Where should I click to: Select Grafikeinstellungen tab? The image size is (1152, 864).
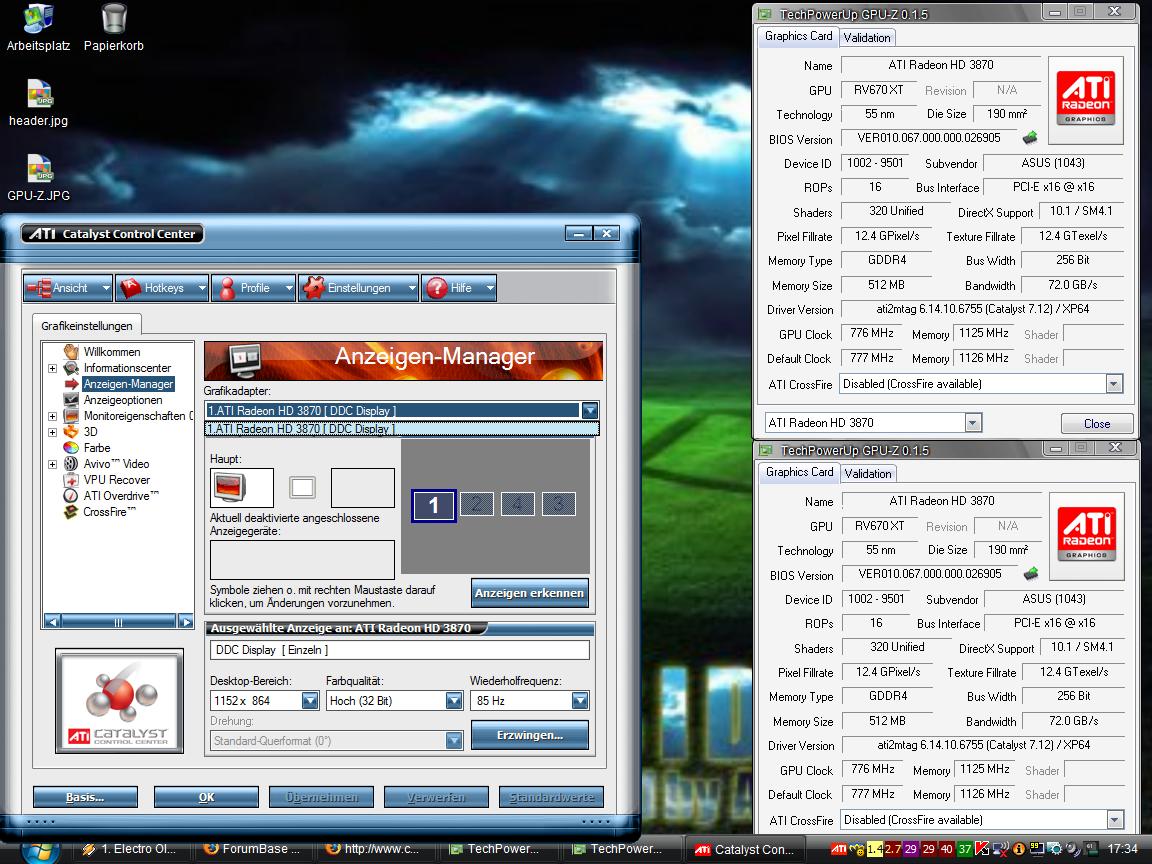pos(87,325)
